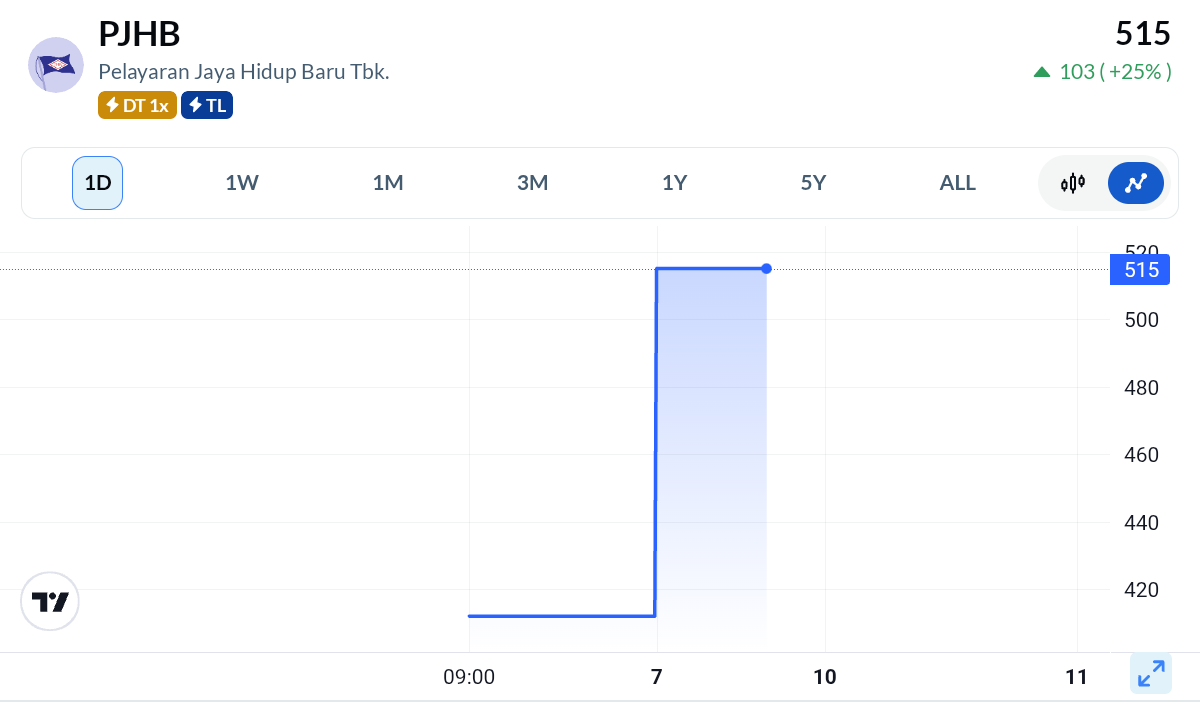The height and width of the screenshot is (704, 1200).
Task: Click the chart's last price dot
Action: 766,268
